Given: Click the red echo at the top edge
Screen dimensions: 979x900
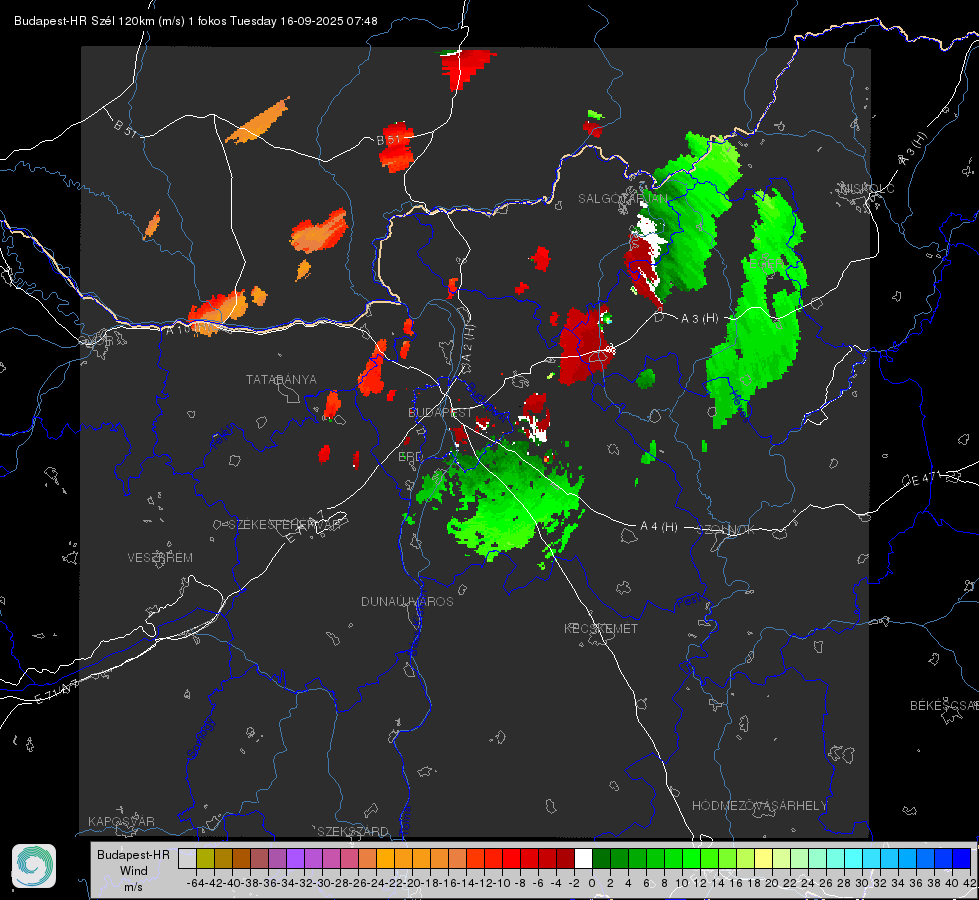Looking at the screenshot, I should coord(465,67).
